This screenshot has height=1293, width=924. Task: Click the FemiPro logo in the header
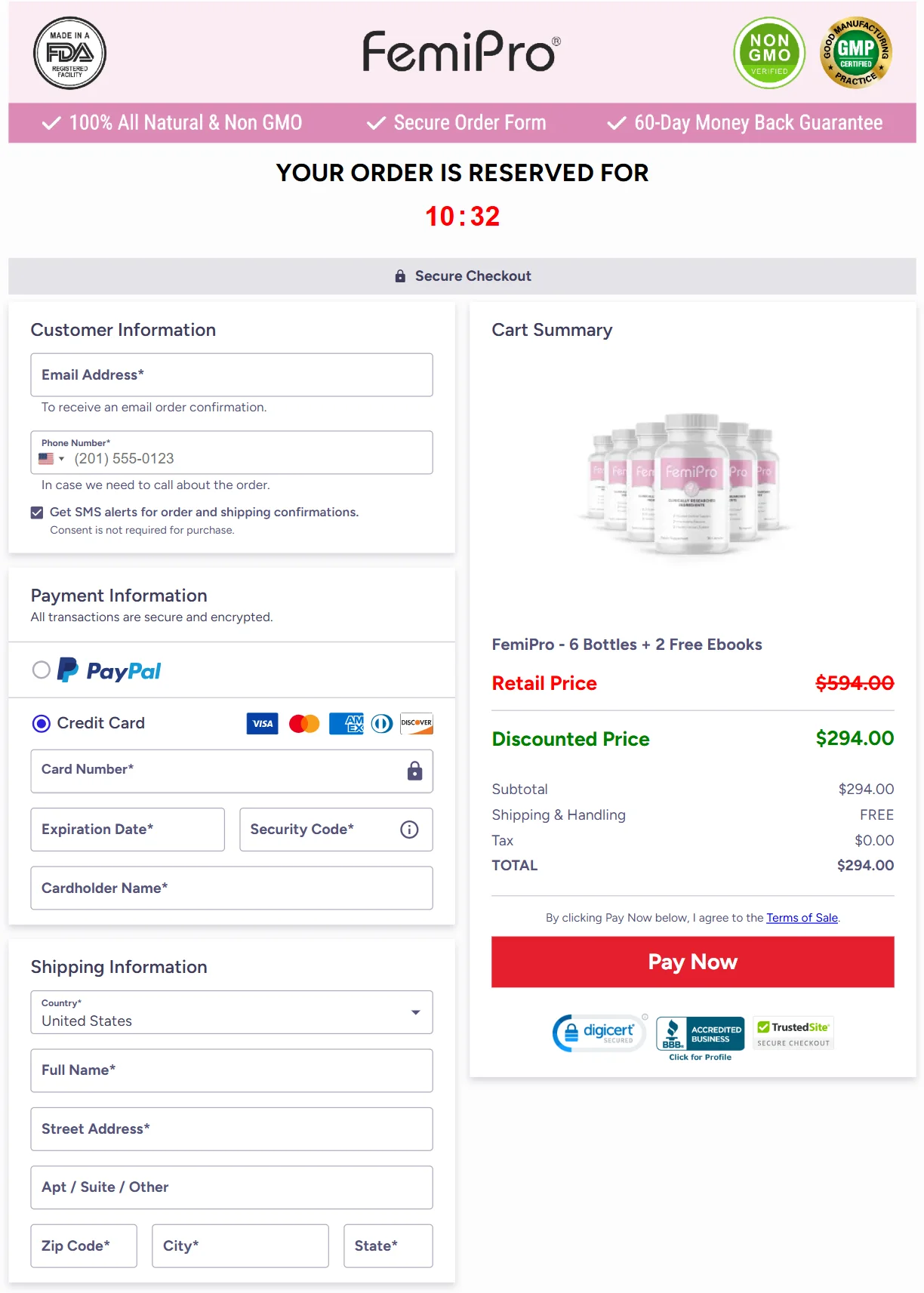coord(461,52)
